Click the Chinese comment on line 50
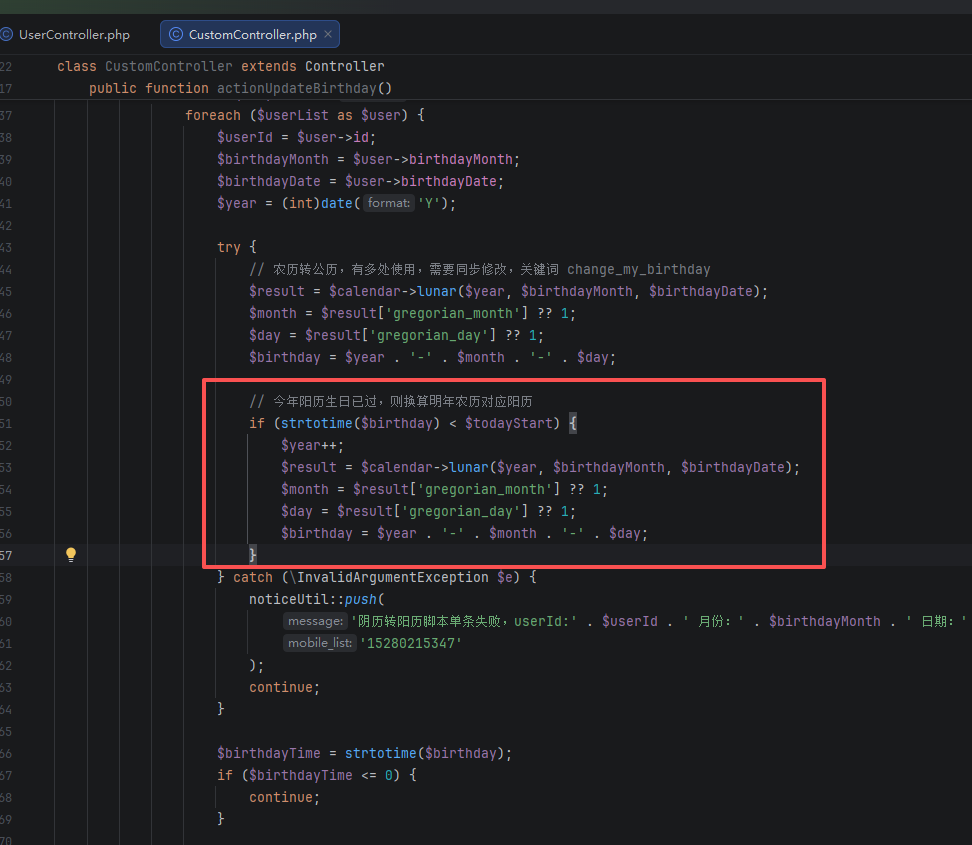Screen dimensions: 972x845 (x=391, y=402)
